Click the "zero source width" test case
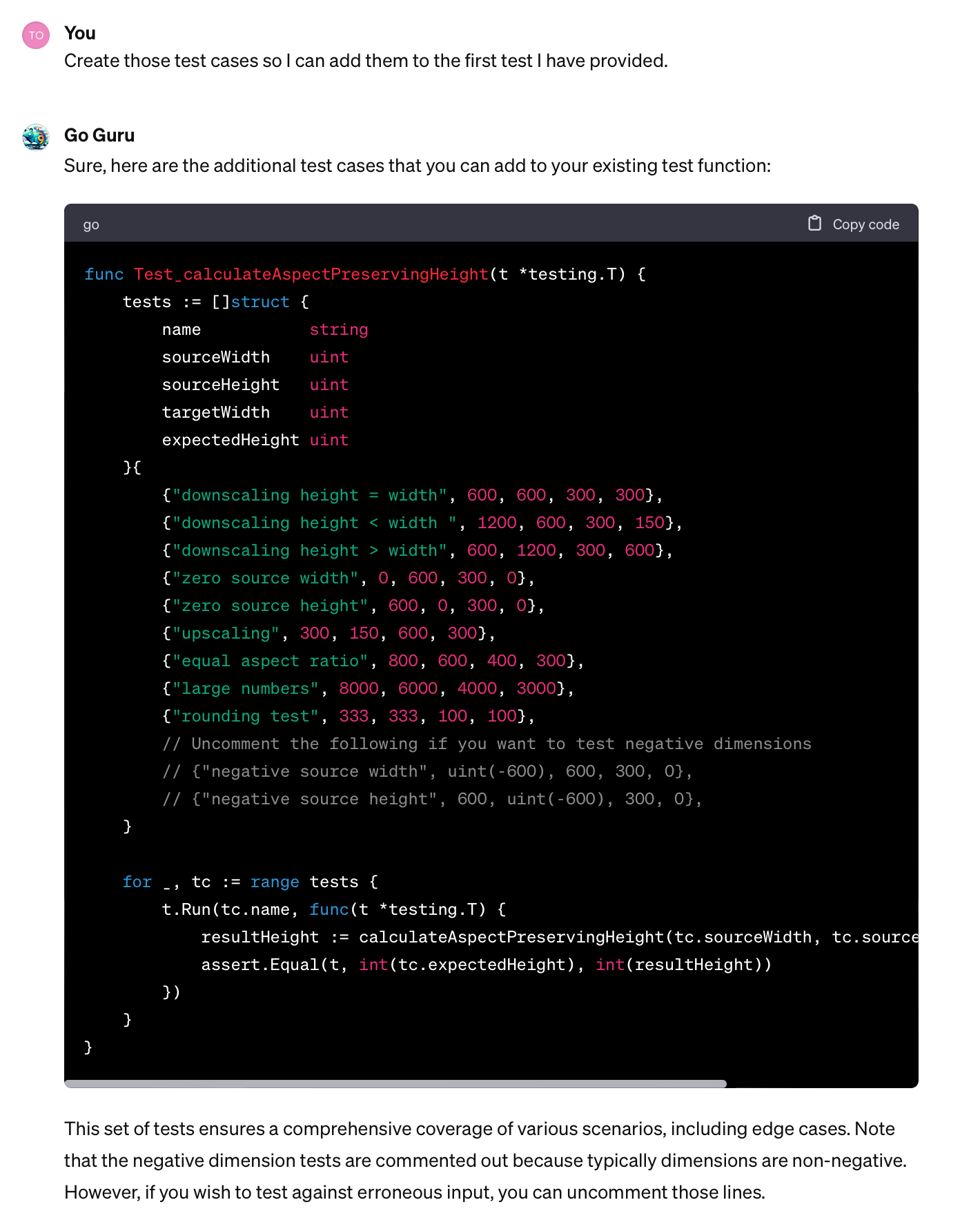Viewport: 980px width, 1229px height. (x=349, y=578)
